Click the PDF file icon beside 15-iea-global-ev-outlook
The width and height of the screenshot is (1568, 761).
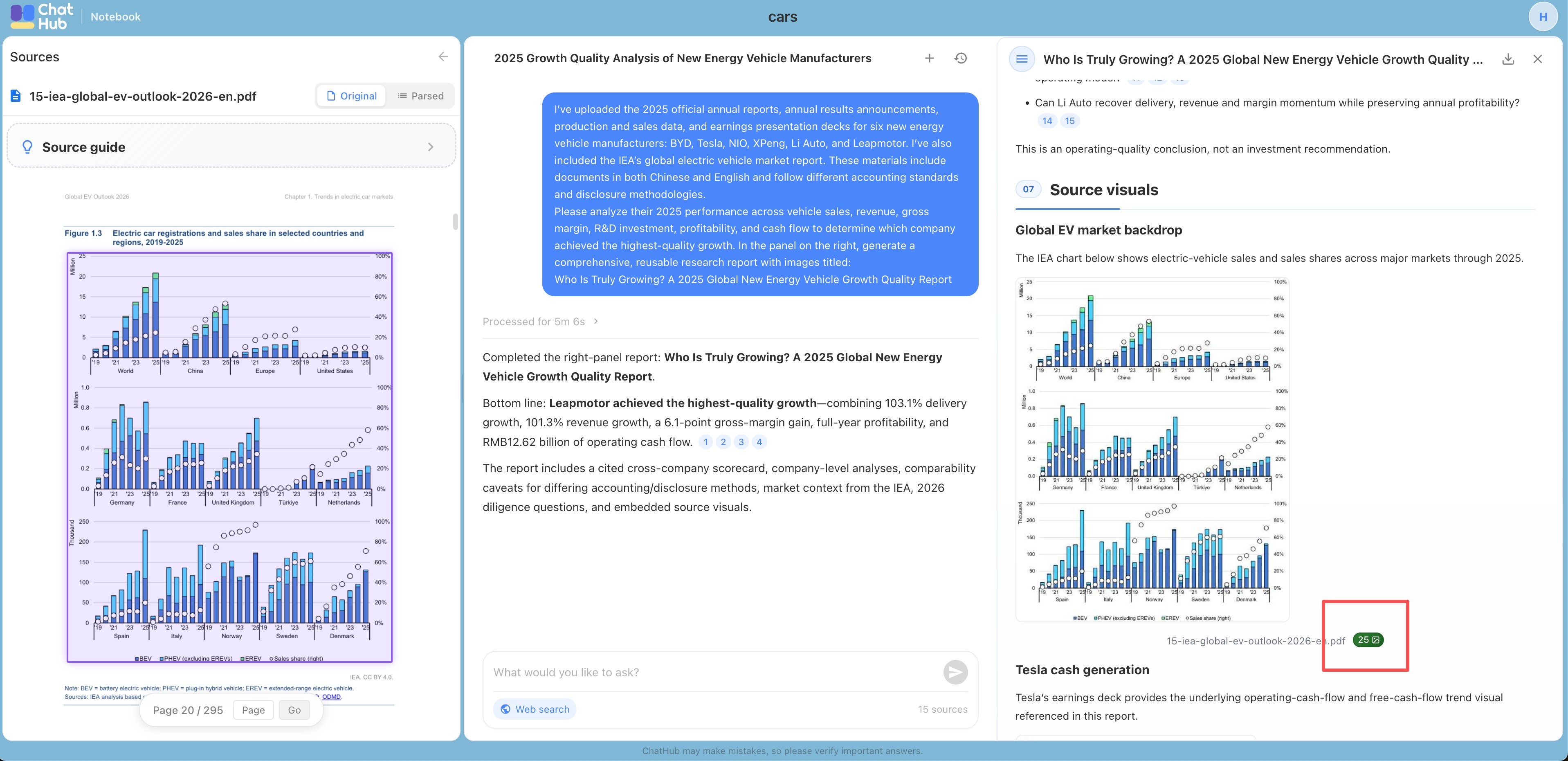(16, 96)
